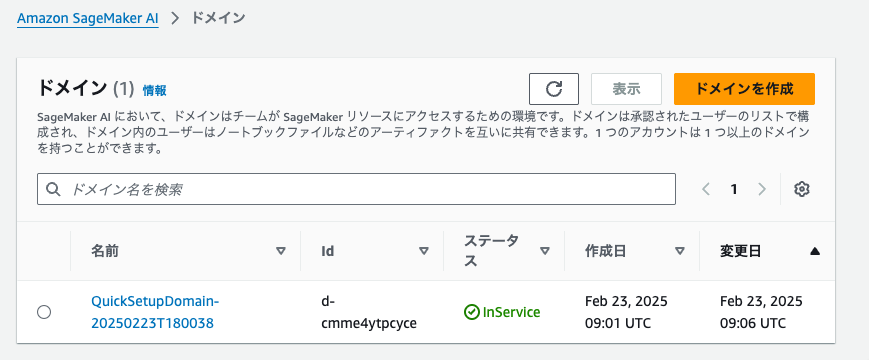Viewport: 869px width, 360px height.
Task: Toggle 変更日 ascending sort arrow
Action: pyautogui.click(x=815, y=251)
